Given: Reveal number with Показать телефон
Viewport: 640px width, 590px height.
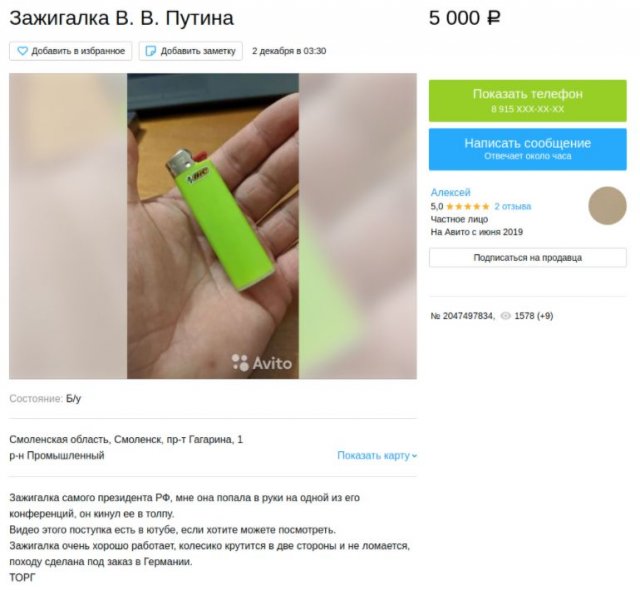Looking at the screenshot, I should click(x=527, y=100).
